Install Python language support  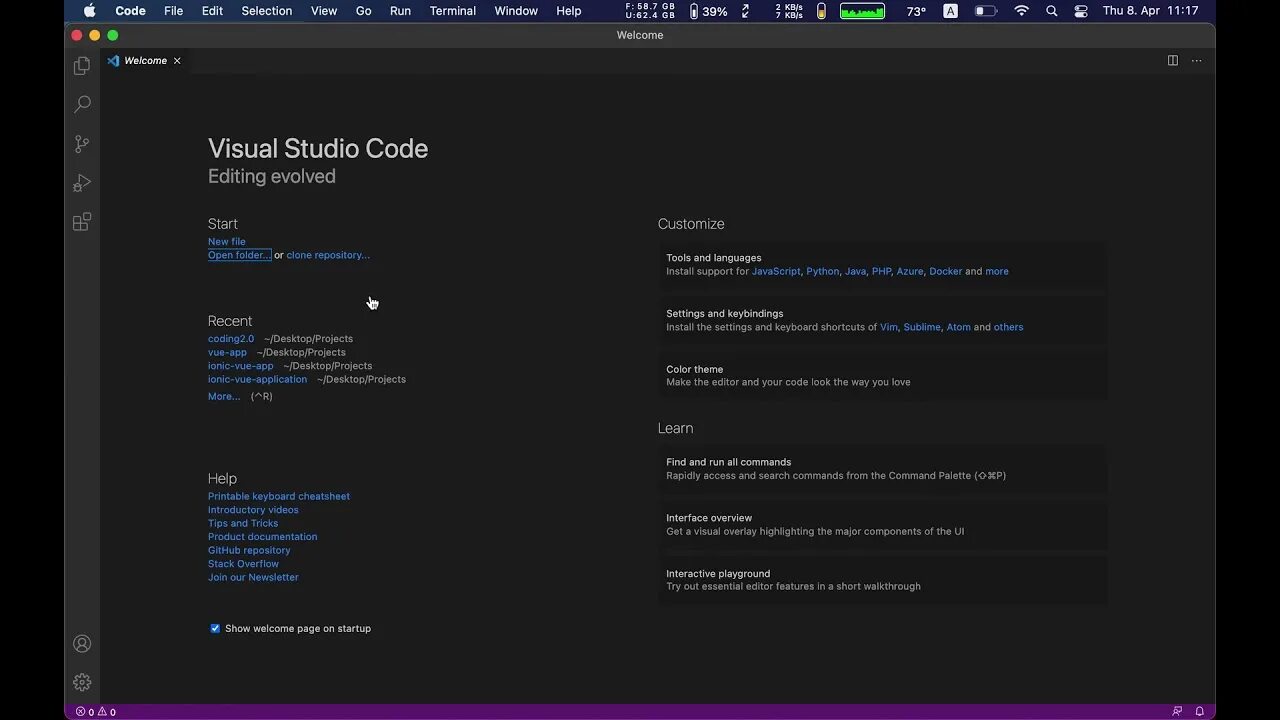click(823, 271)
